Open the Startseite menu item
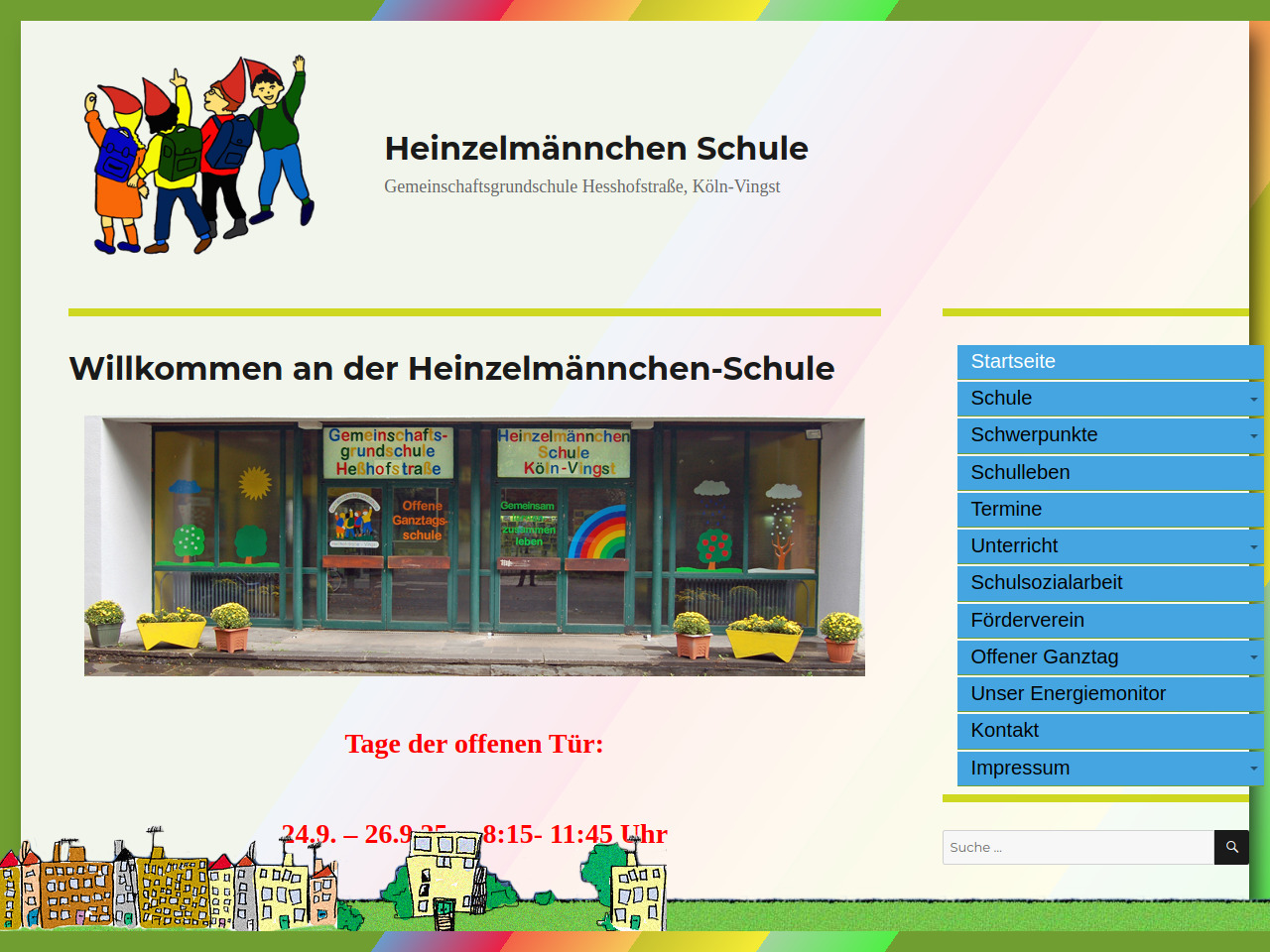This screenshot has height=952, width=1270. (x=1013, y=362)
